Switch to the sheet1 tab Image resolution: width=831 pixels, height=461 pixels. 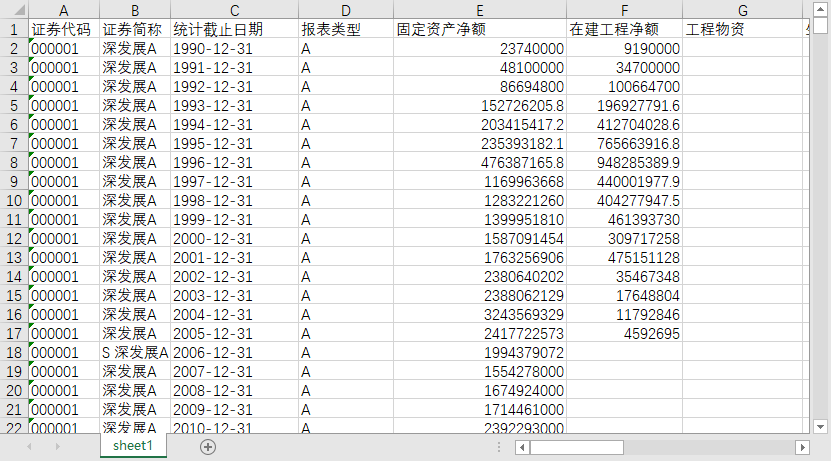pos(133,446)
